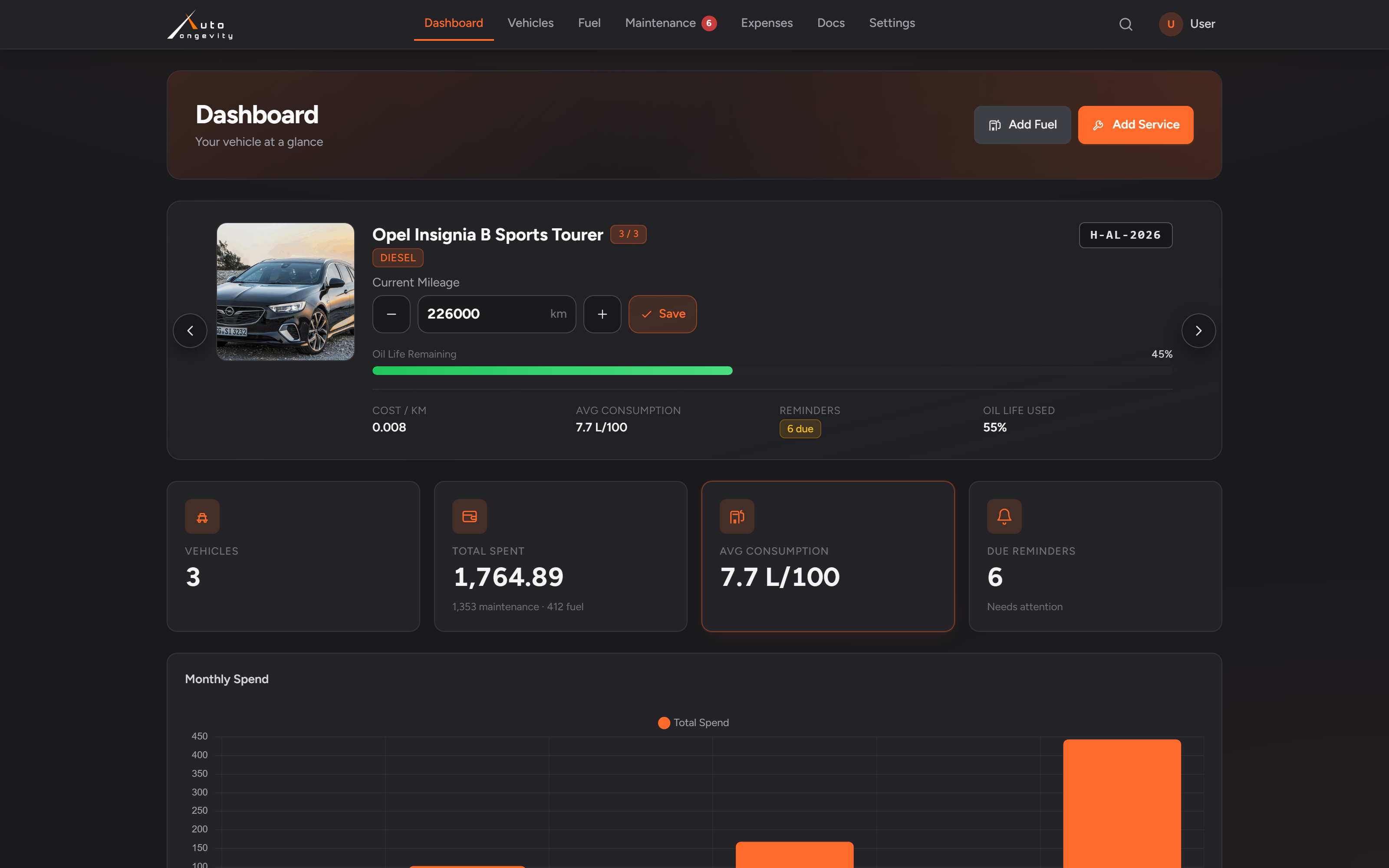Click the Due Reminders card showing 6

tap(1095, 556)
